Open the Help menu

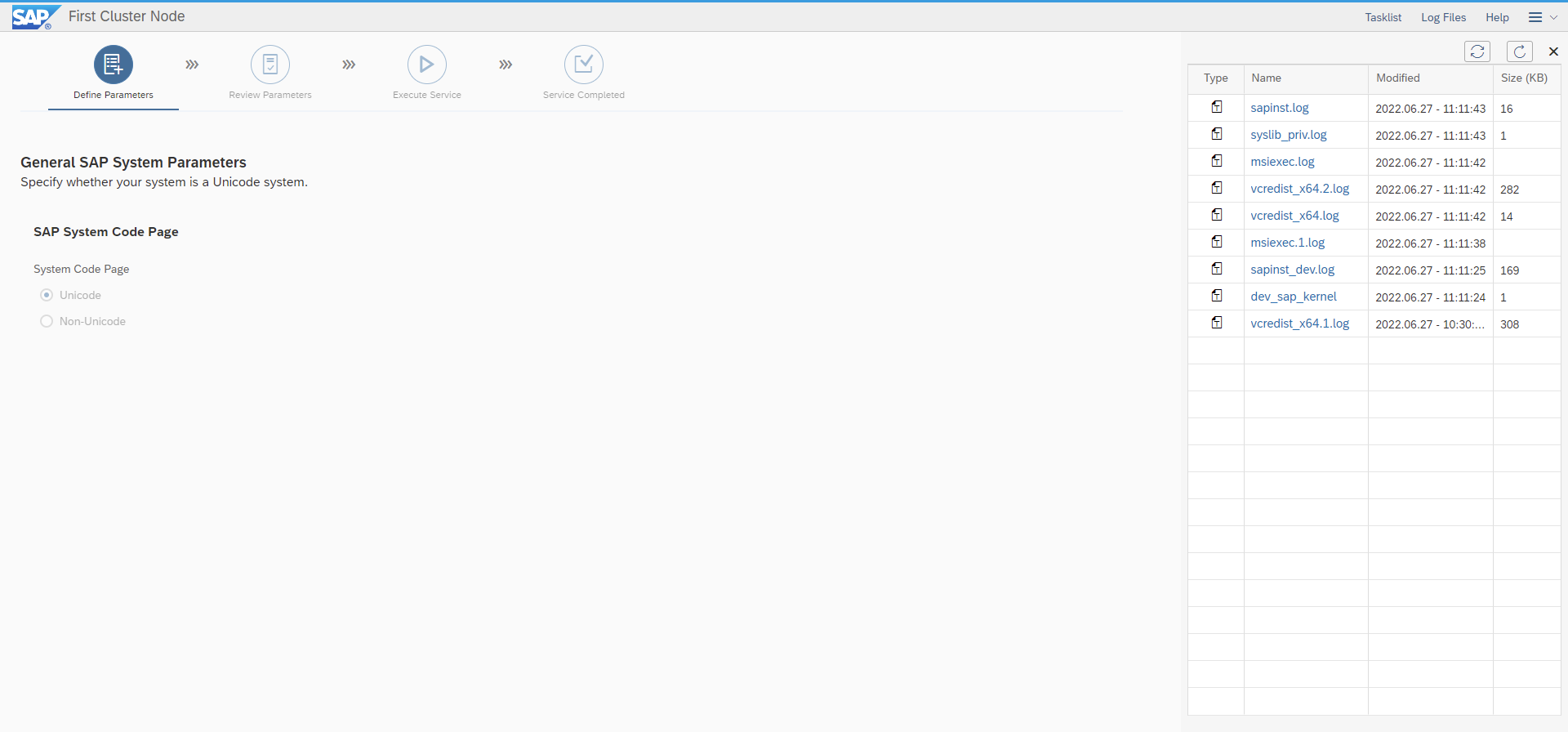[x=1497, y=17]
